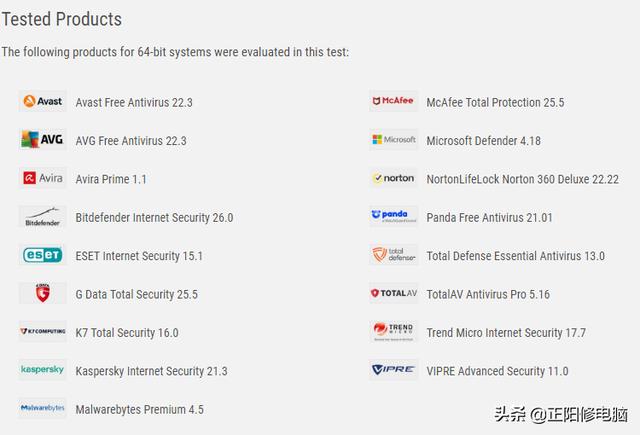The width and height of the screenshot is (640, 435).
Task: Click the McAfee logo icon
Action: coord(393,101)
